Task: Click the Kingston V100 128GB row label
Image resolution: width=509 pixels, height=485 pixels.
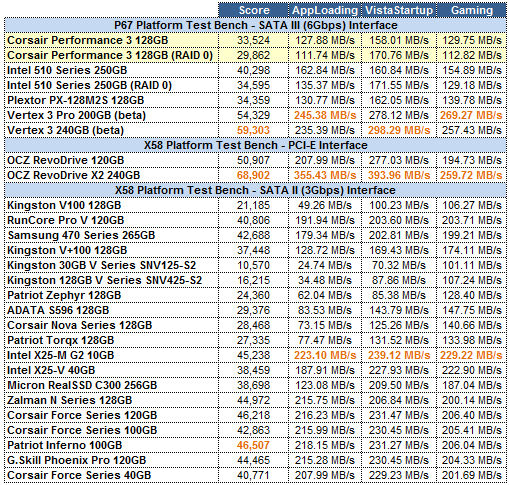Action: (64, 205)
